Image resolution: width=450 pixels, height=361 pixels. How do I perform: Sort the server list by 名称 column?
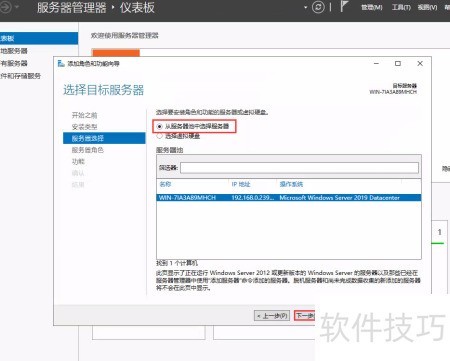(x=165, y=184)
